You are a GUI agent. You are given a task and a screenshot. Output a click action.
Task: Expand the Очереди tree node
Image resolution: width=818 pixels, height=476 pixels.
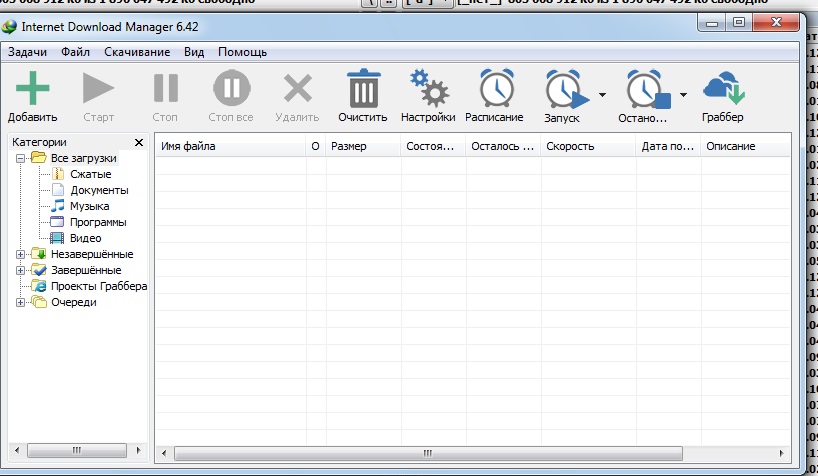click(x=20, y=302)
